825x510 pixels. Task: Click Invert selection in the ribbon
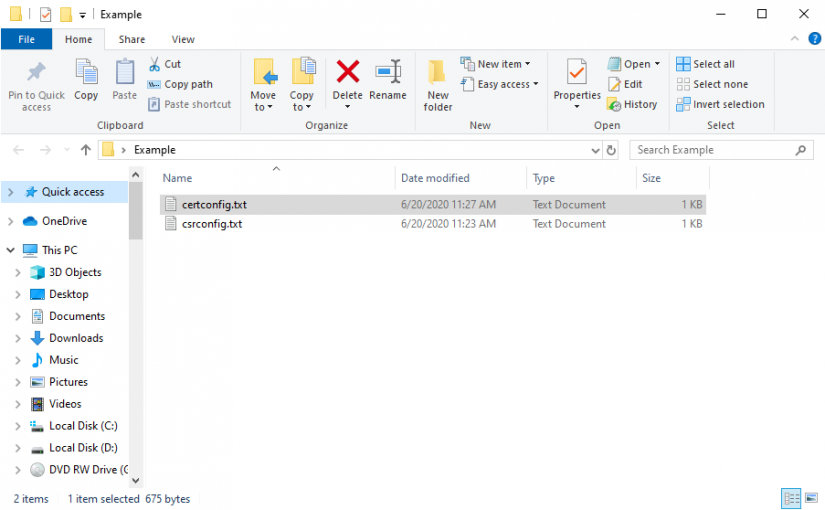coord(720,104)
